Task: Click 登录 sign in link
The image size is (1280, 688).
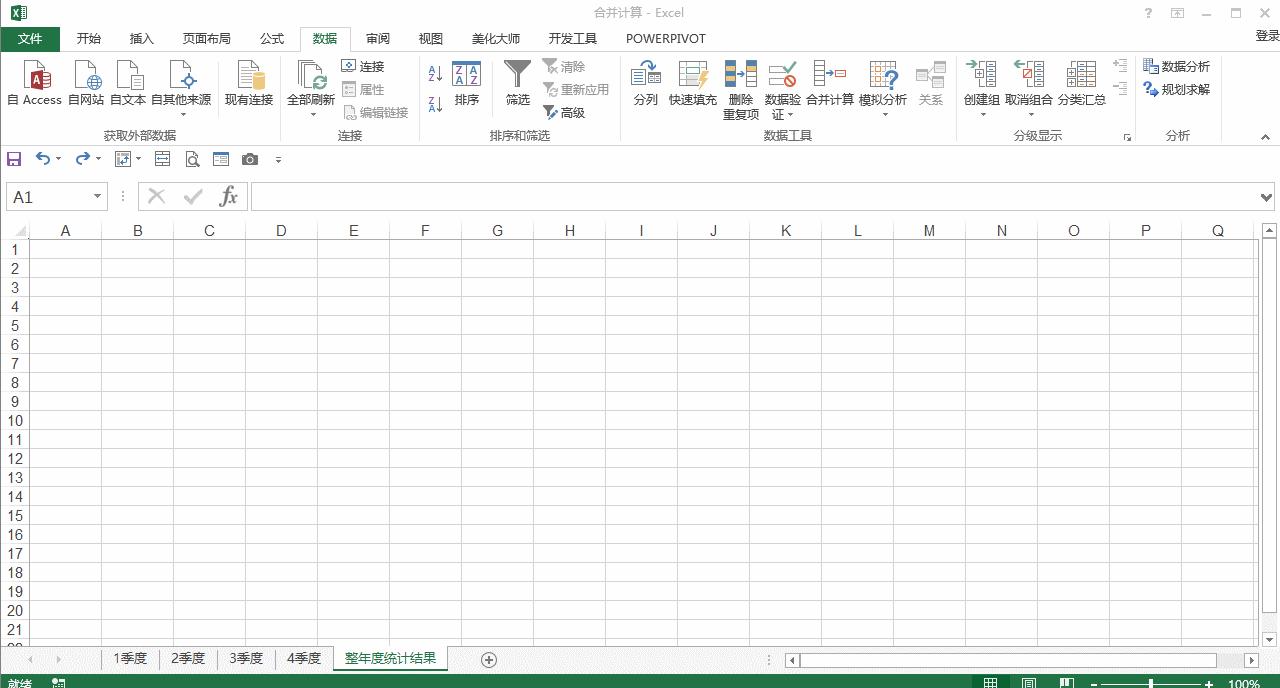Action: coord(1267,35)
